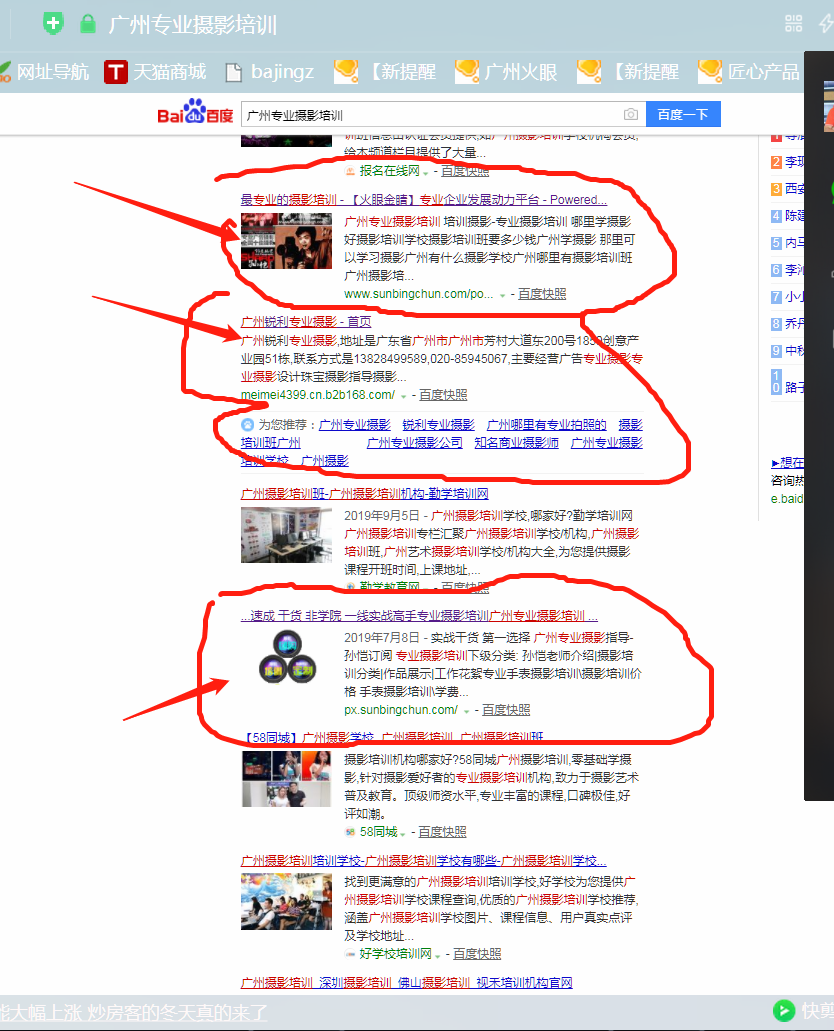
Task: Click the Baidu logo
Action: 195,112
